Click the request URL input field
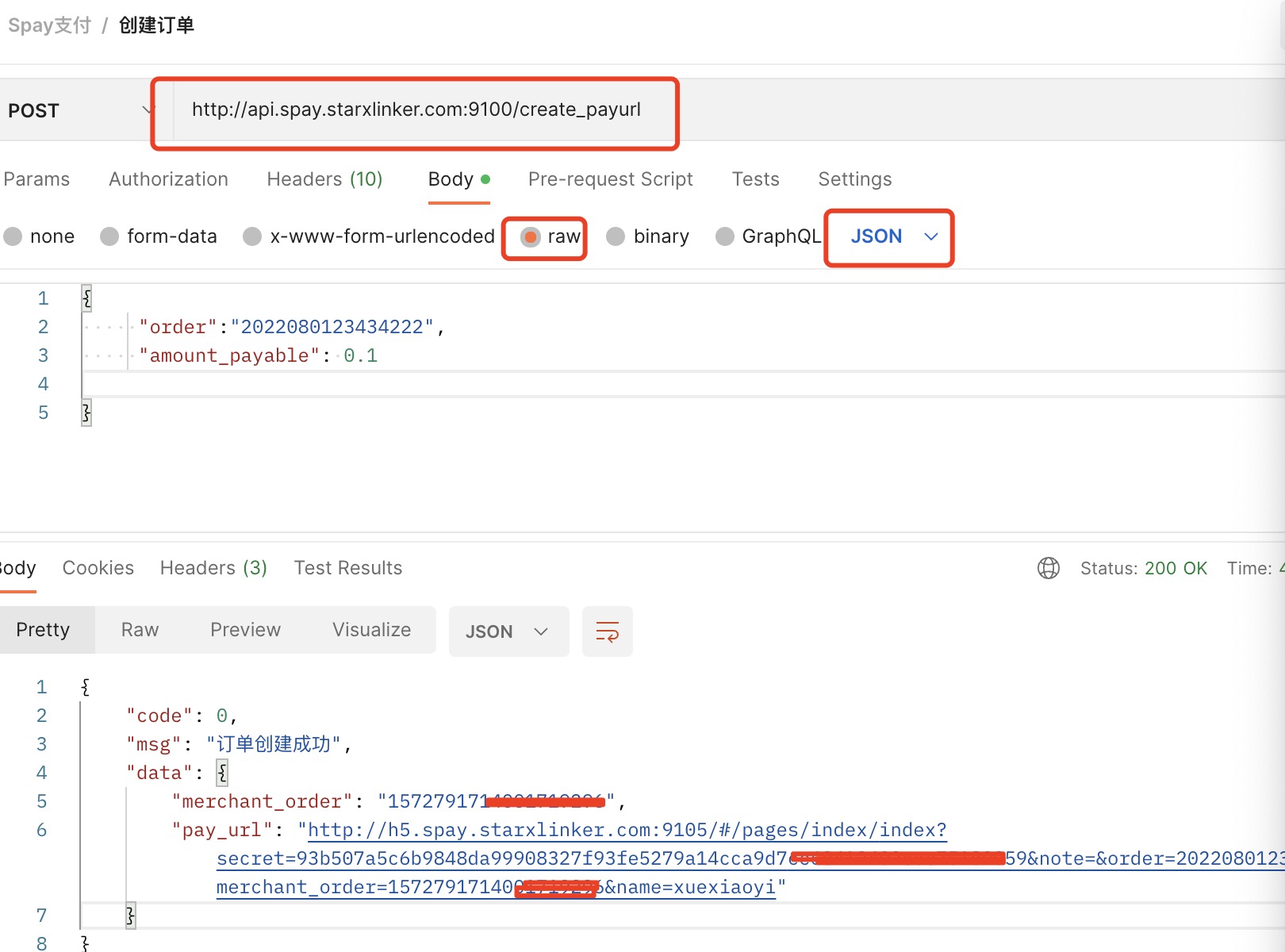The image size is (1285, 952). 416,109
